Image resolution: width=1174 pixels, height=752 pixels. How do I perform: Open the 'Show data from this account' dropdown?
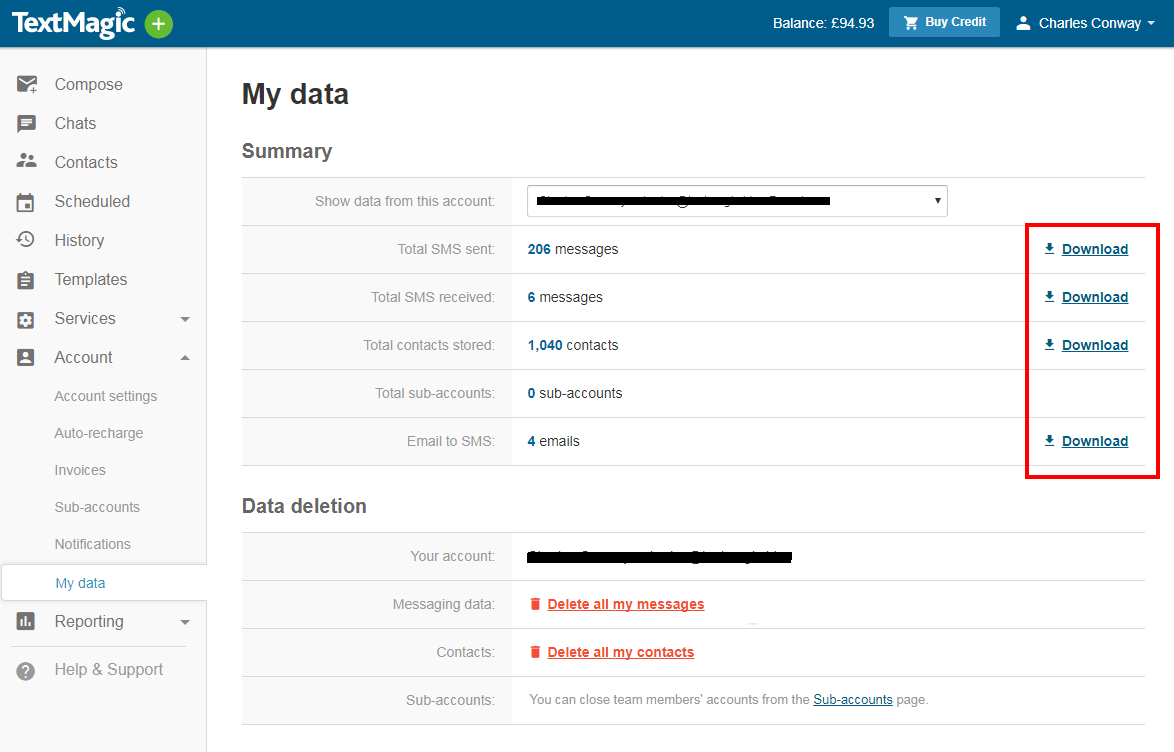[x=737, y=201]
